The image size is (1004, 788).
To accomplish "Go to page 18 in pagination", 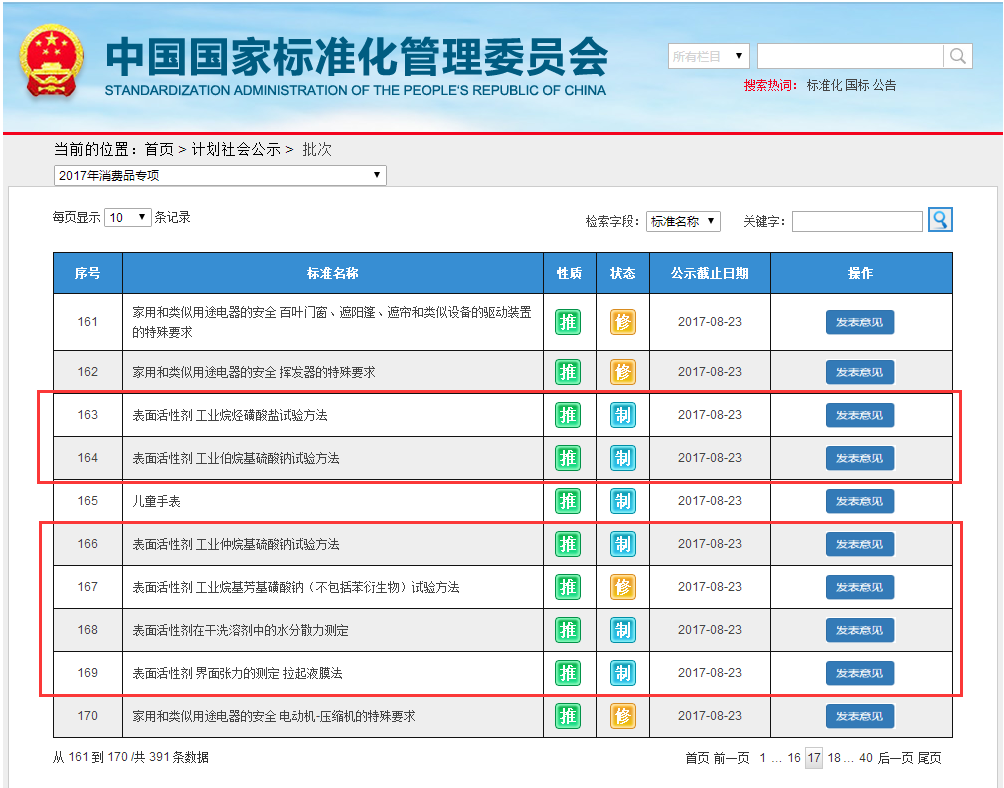I will [834, 758].
